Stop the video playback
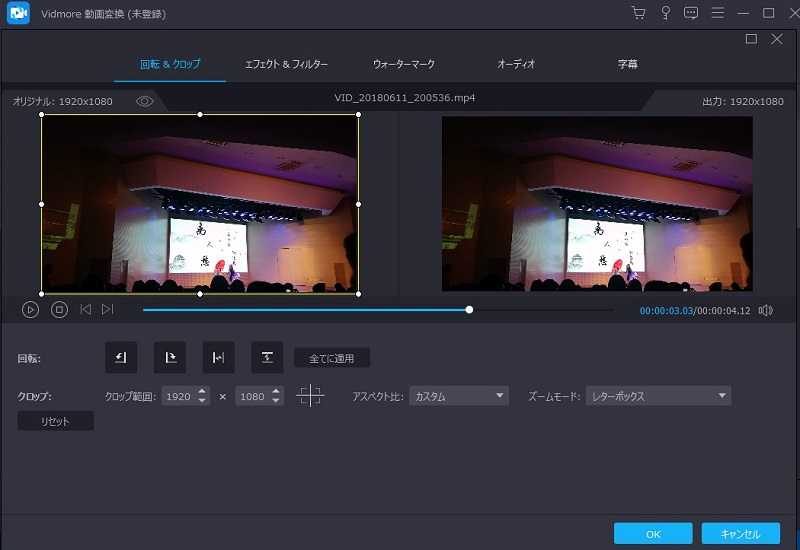 pyautogui.click(x=59, y=310)
